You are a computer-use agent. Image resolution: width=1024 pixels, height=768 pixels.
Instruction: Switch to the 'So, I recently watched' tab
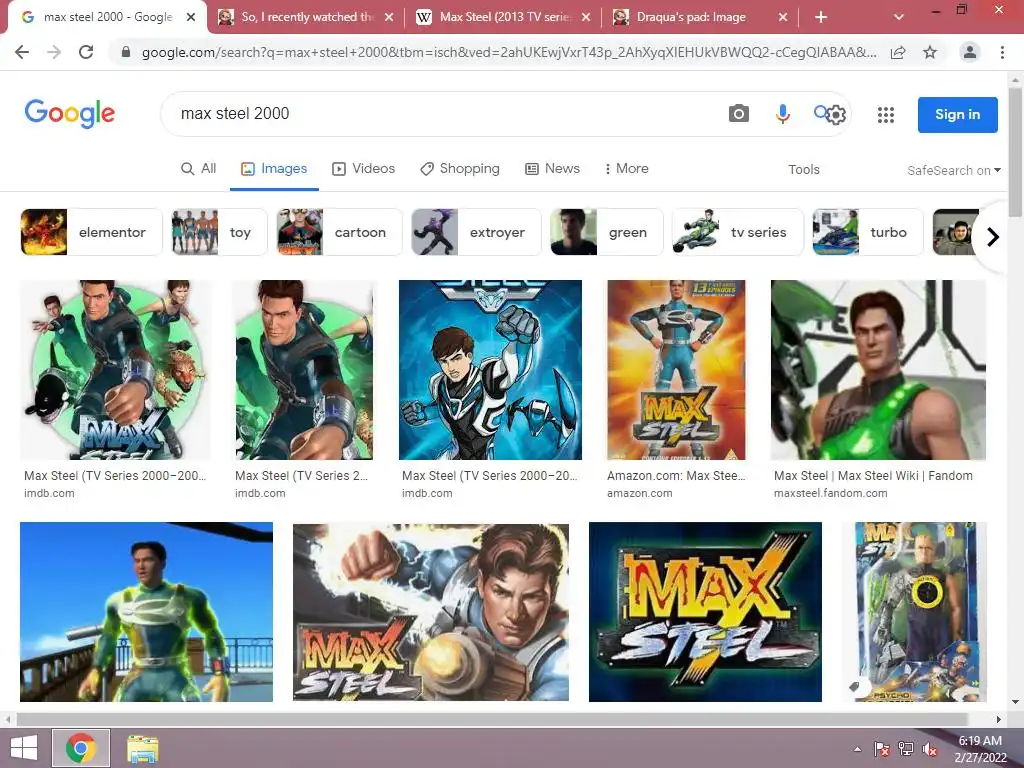point(306,17)
